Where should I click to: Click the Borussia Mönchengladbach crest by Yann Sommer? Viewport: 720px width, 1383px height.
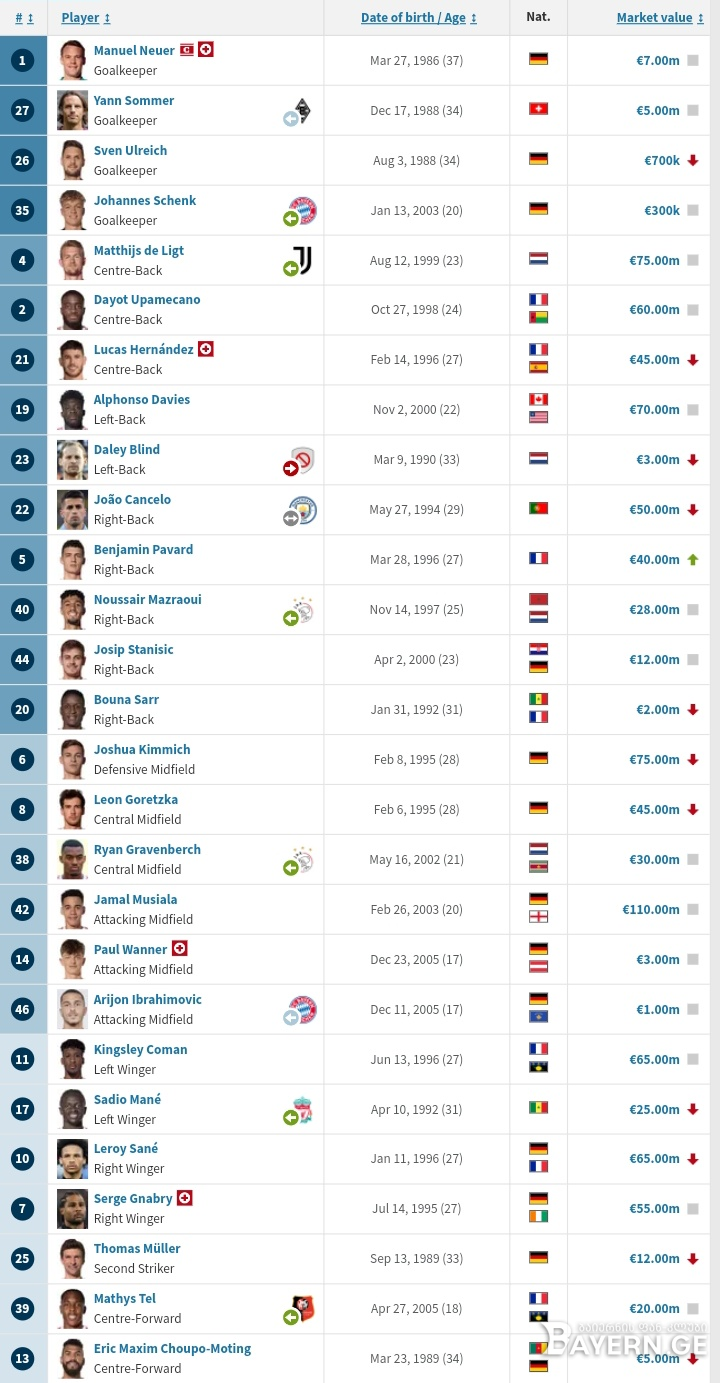point(303,110)
